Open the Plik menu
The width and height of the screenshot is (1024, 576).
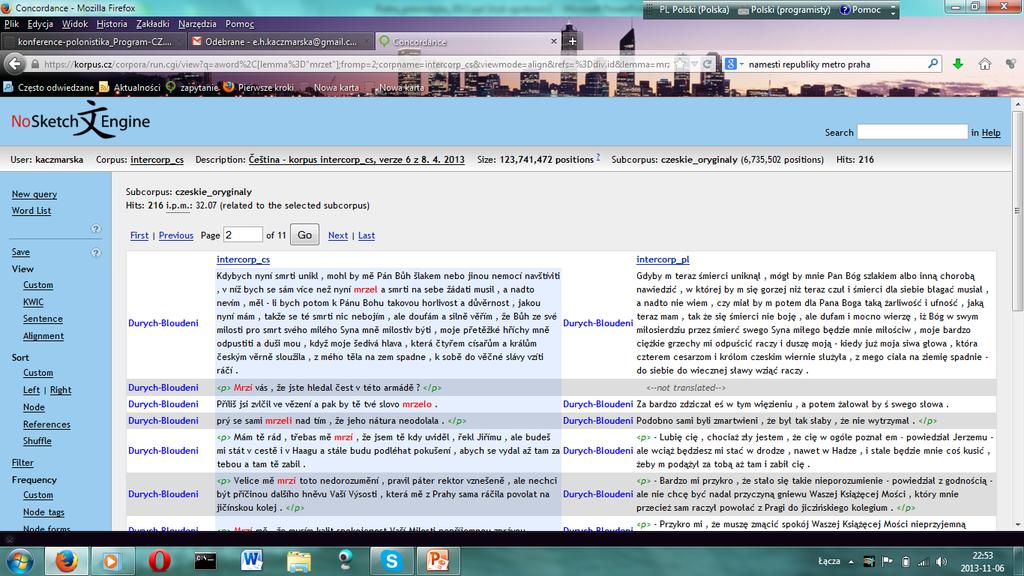coord(11,24)
